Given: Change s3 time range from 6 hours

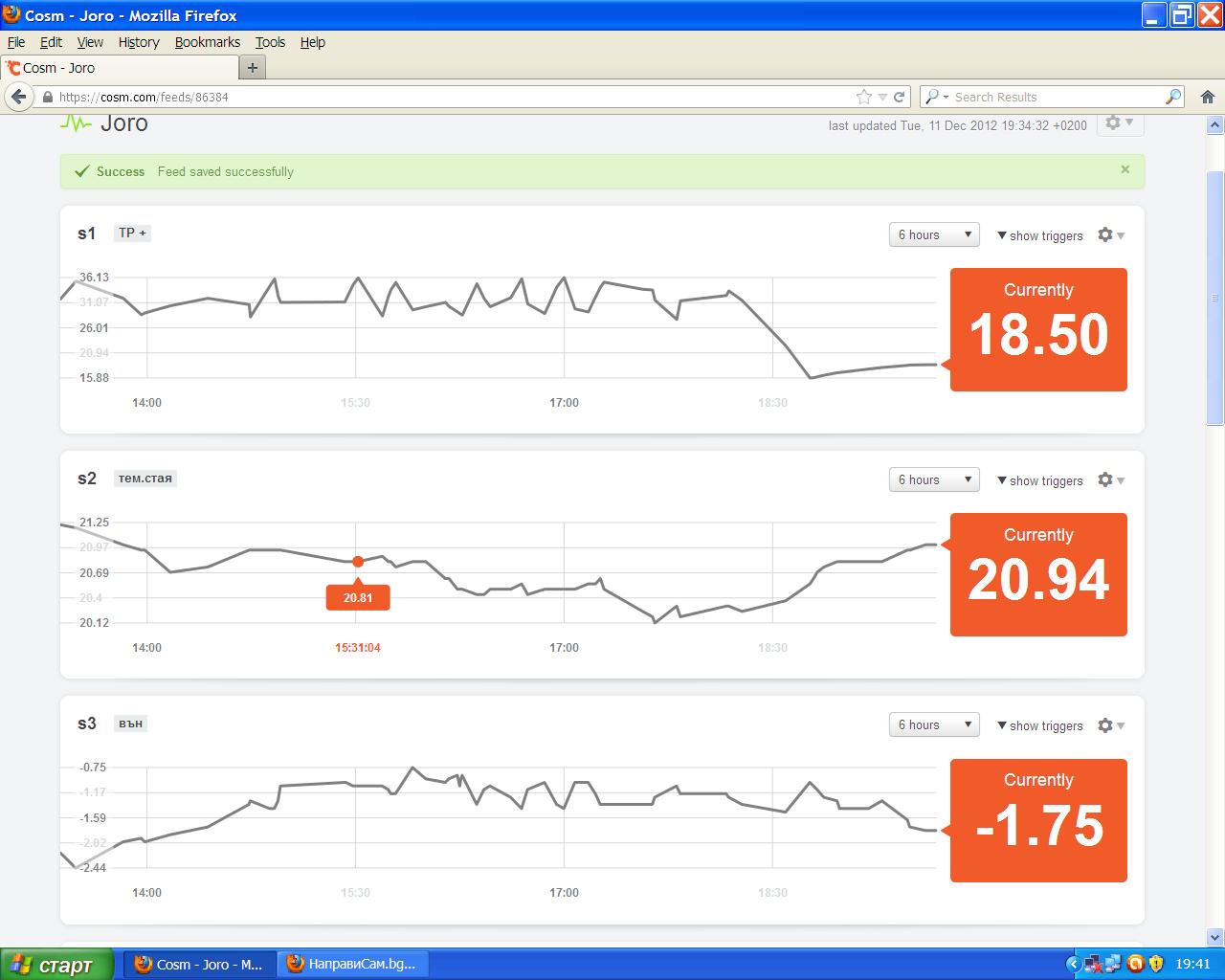Looking at the screenshot, I should point(934,724).
